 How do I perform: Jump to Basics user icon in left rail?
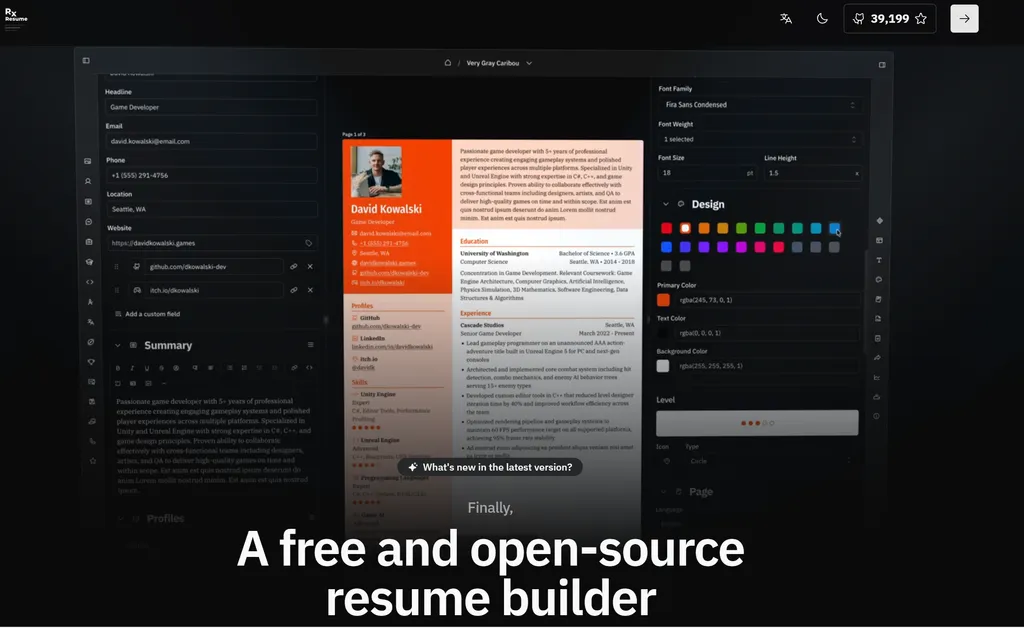[88, 181]
